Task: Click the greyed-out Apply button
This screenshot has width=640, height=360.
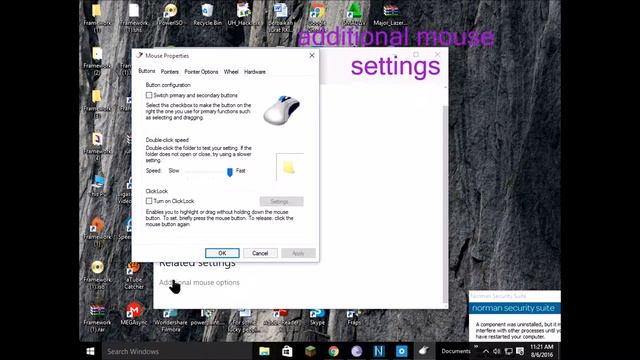Action: tap(298, 253)
